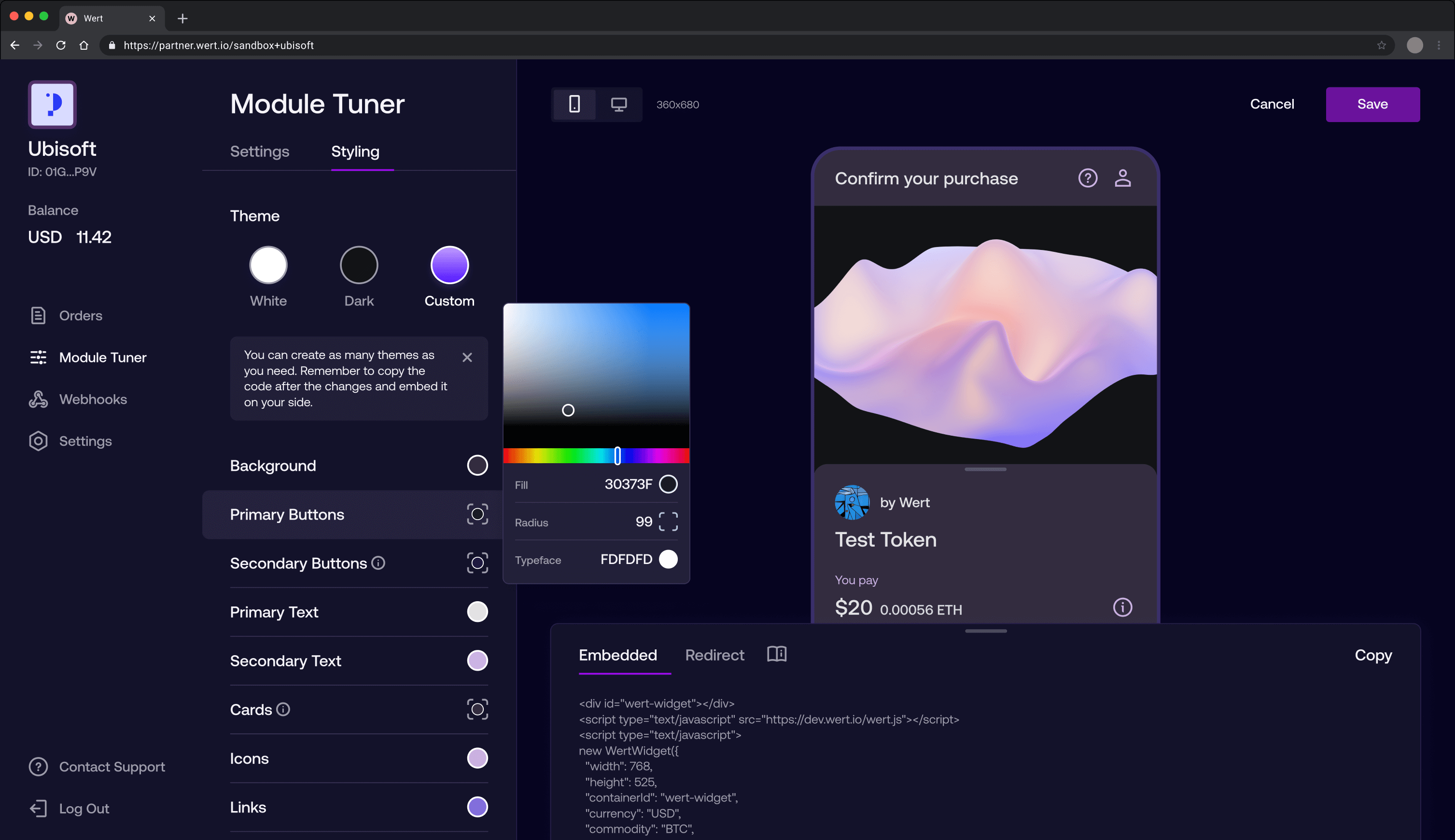Switch preview to desktop view
This screenshot has height=840, width=1455.
pyautogui.click(x=619, y=104)
